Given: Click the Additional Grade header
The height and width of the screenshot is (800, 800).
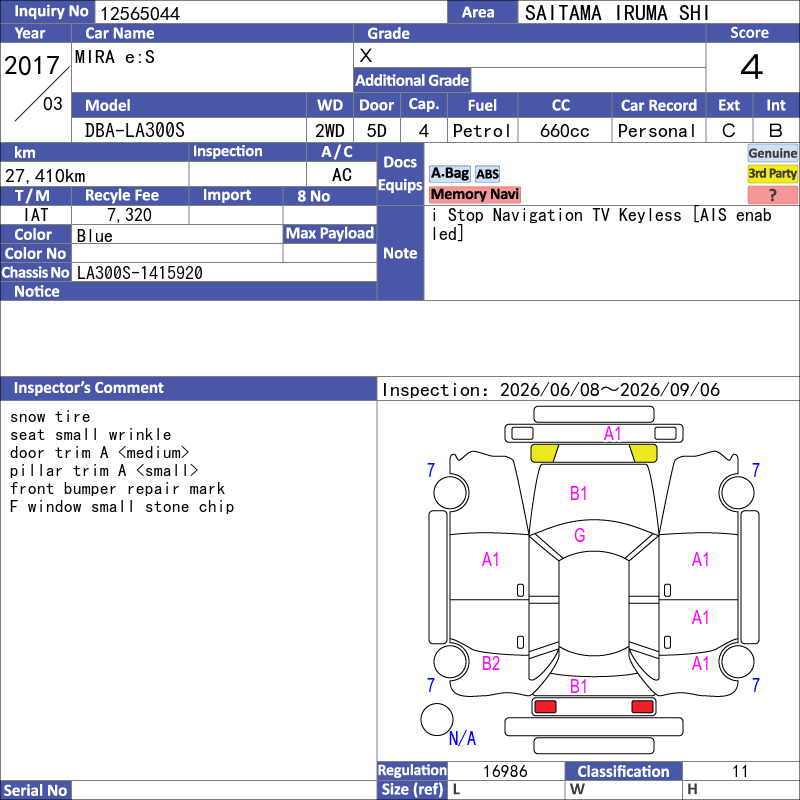Looking at the screenshot, I should click(412, 80).
